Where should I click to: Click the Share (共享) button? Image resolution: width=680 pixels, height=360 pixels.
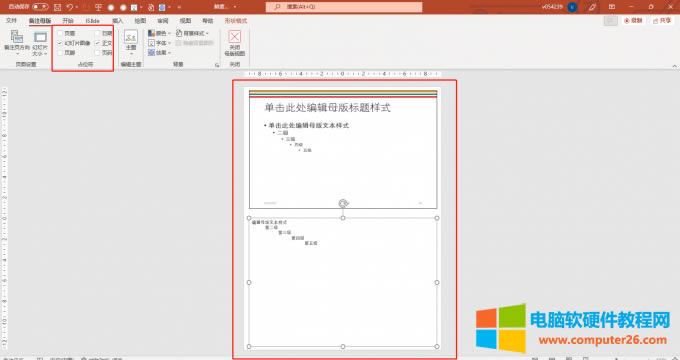click(662, 21)
